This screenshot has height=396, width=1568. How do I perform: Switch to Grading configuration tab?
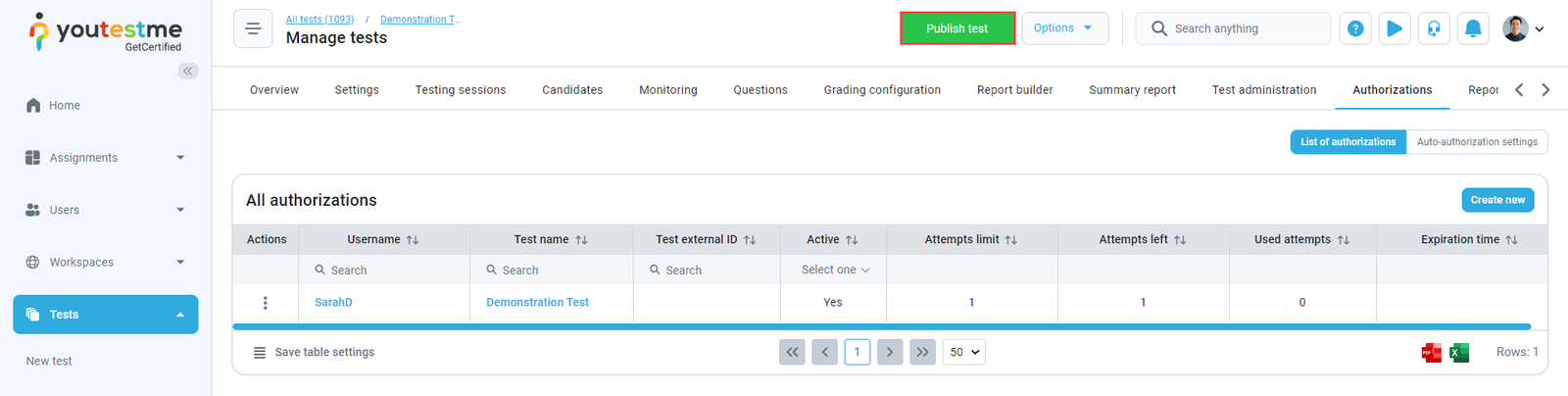click(882, 90)
